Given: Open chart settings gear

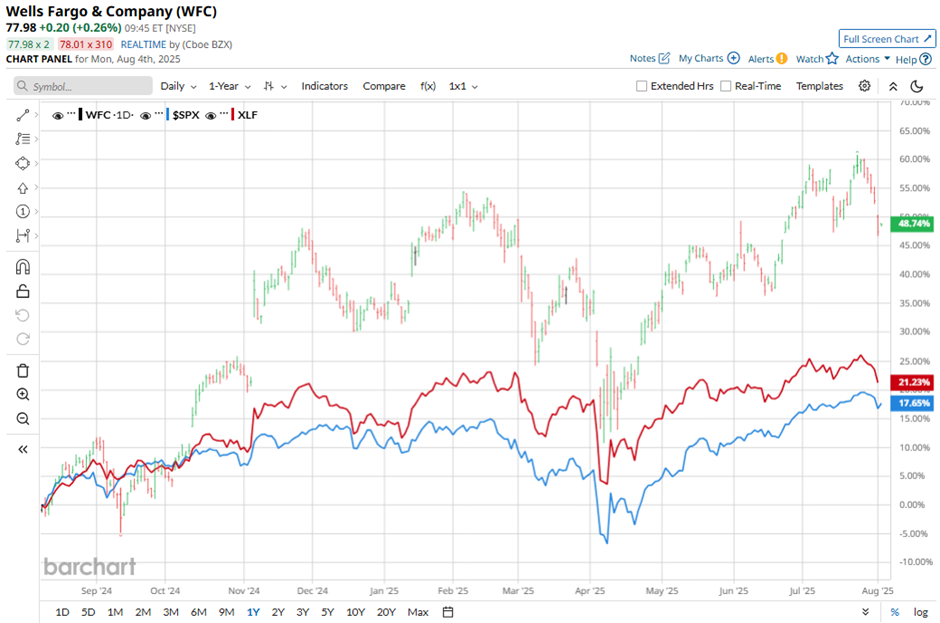Looking at the screenshot, I should click(864, 86).
